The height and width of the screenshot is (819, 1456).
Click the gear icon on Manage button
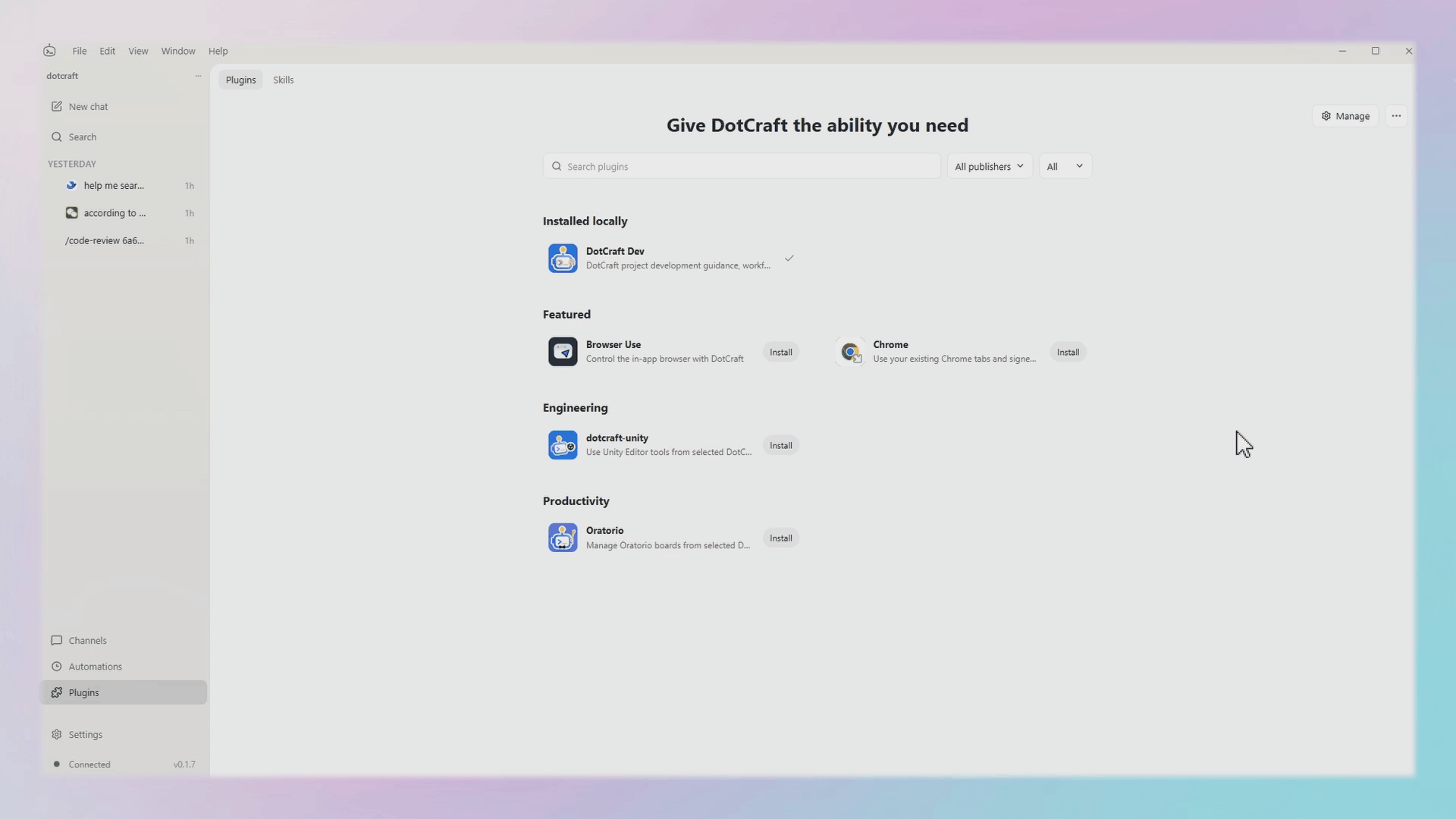[x=1326, y=116]
